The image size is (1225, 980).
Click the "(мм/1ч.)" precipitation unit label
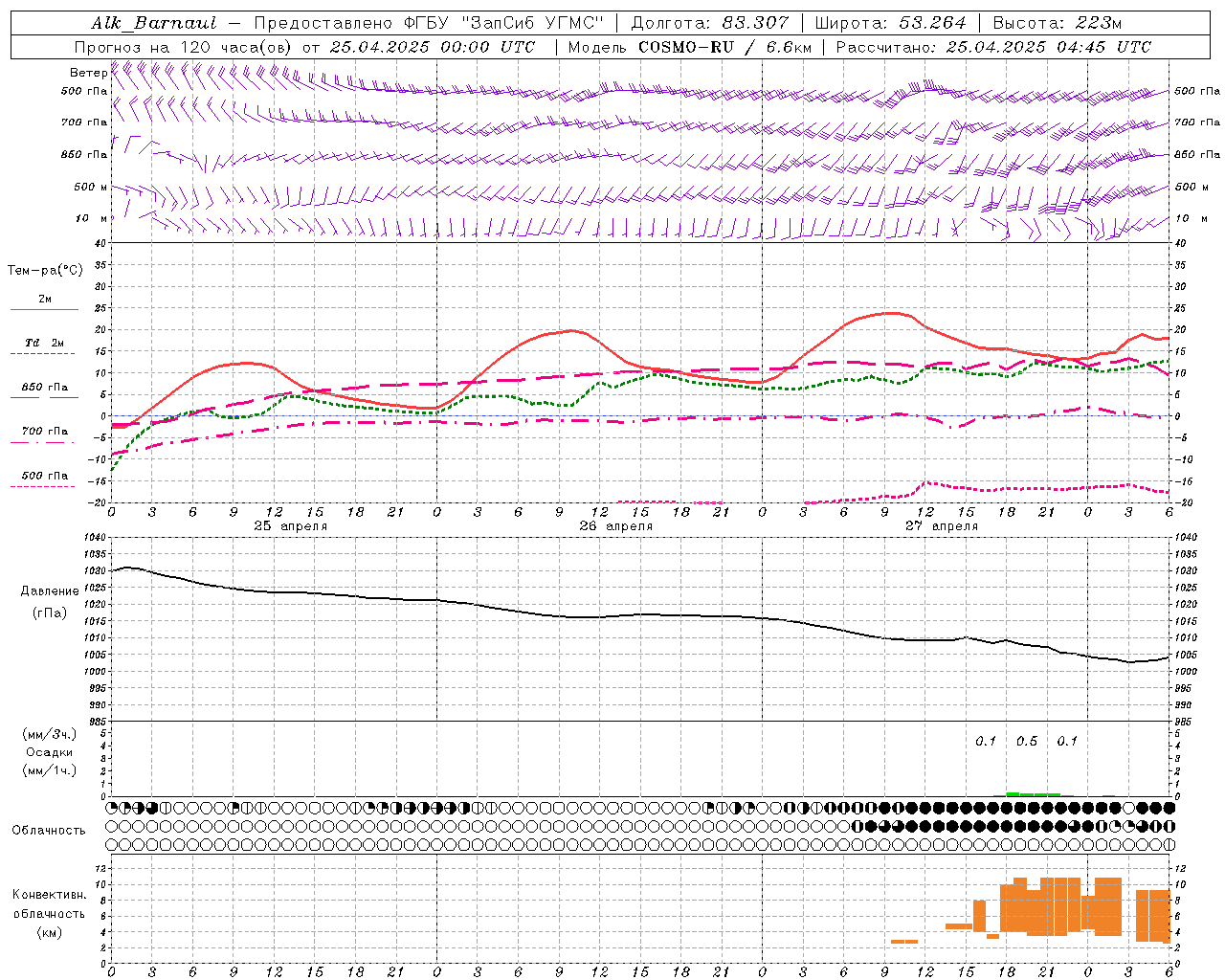[x=50, y=770]
